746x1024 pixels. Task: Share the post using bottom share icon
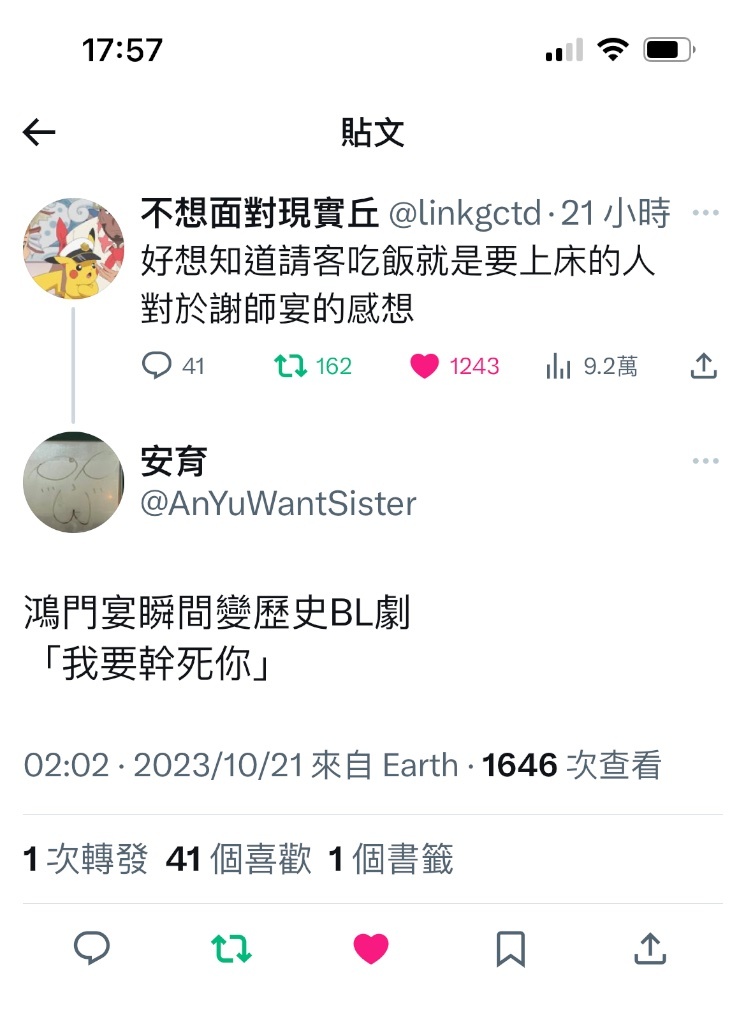(650, 948)
